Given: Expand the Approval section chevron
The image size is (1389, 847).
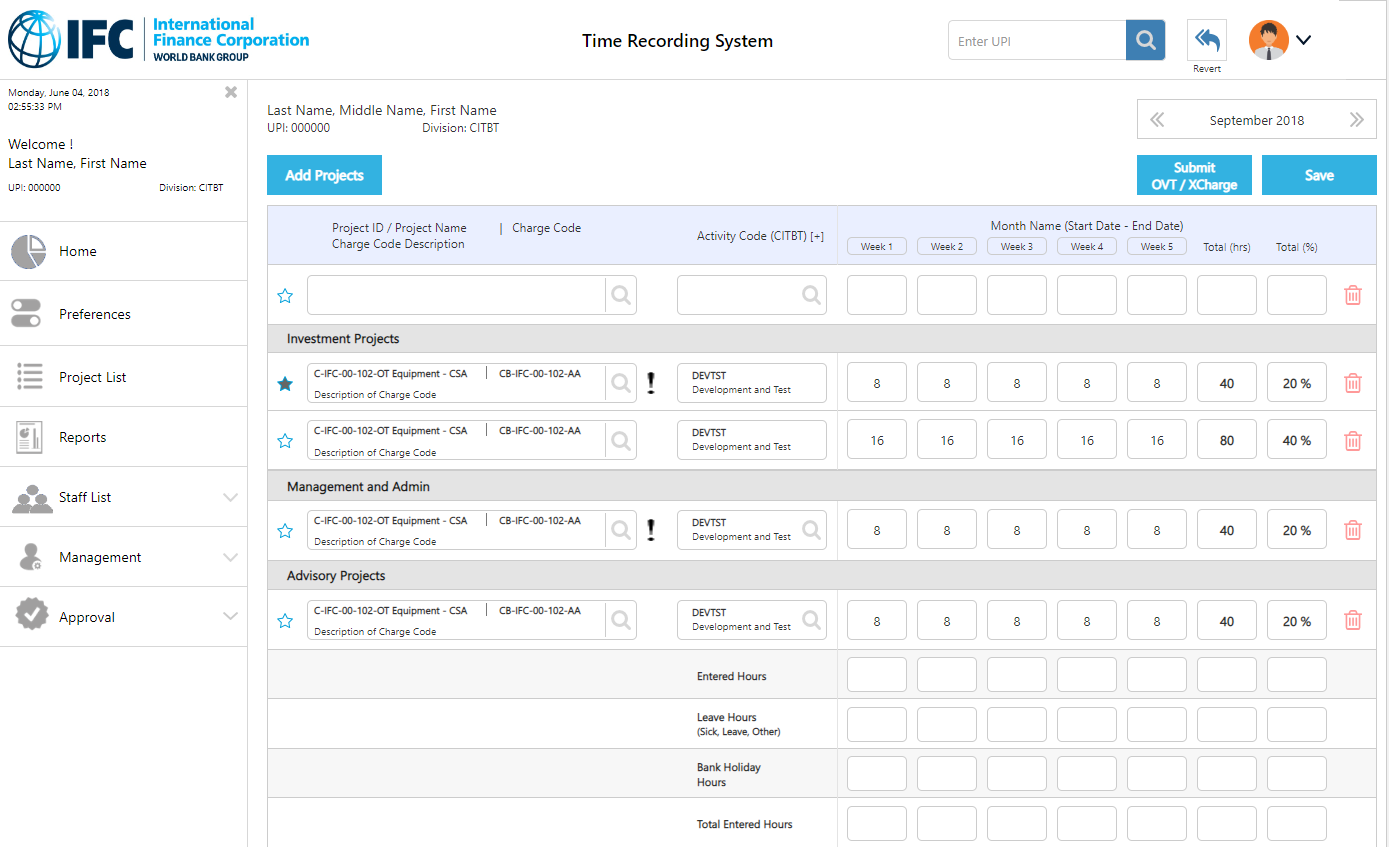Looking at the screenshot, I should tap(230, 617).
